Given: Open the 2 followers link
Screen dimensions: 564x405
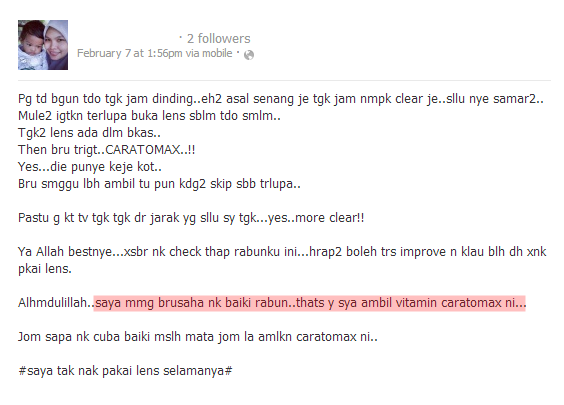Looking at the screenshot, I should (x=218, y=38).
